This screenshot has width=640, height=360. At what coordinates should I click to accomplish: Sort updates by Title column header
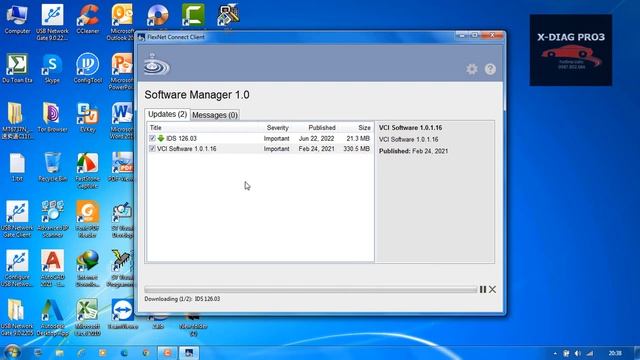tap(156, 128)
